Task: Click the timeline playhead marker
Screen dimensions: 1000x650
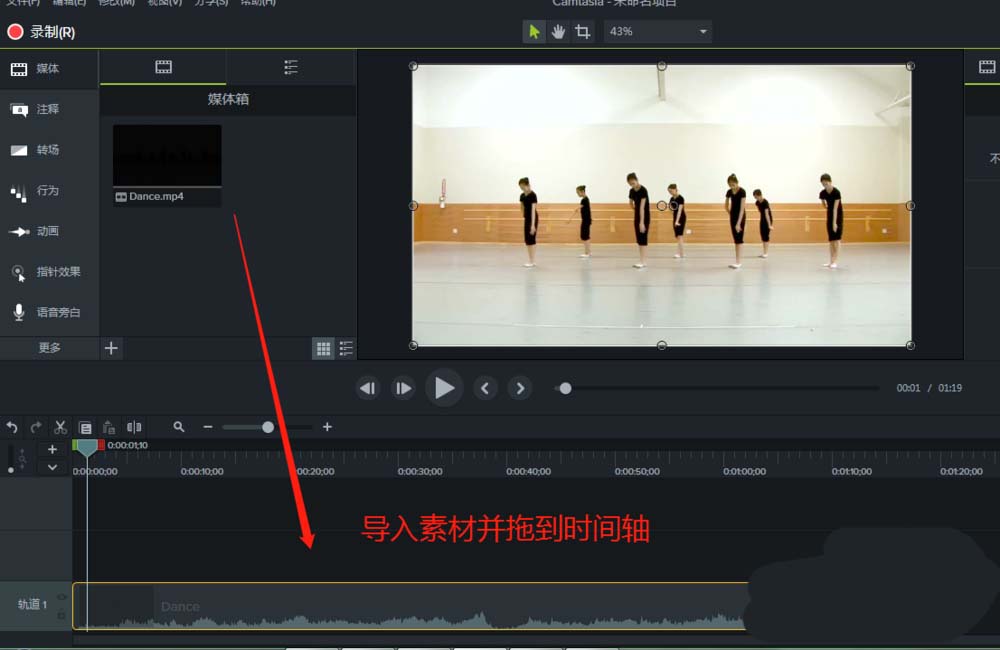Action: click(x=87, y=448)
